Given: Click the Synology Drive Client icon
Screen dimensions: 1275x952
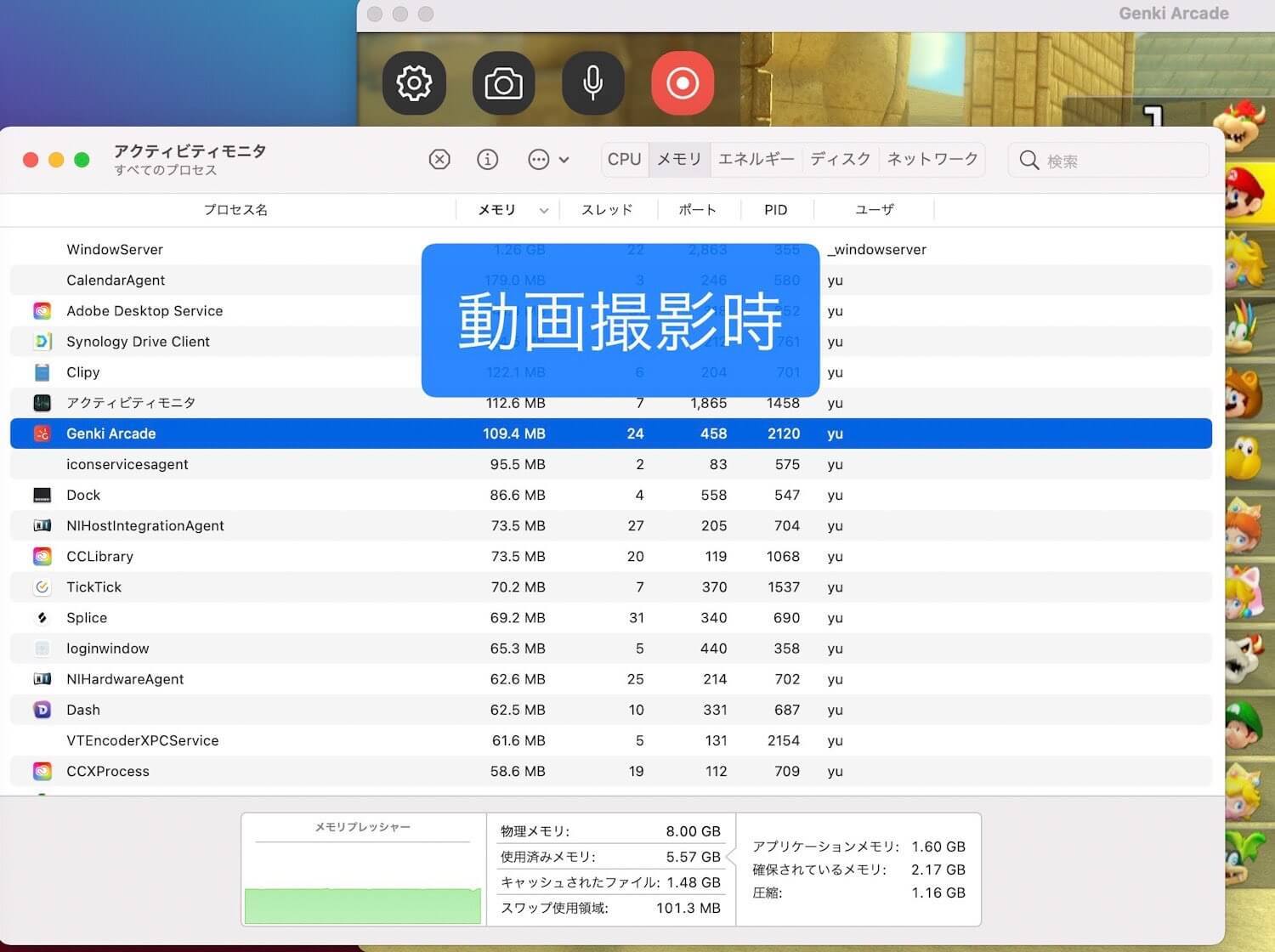Looking at the screenshot, I should click(x=42, y=342).
